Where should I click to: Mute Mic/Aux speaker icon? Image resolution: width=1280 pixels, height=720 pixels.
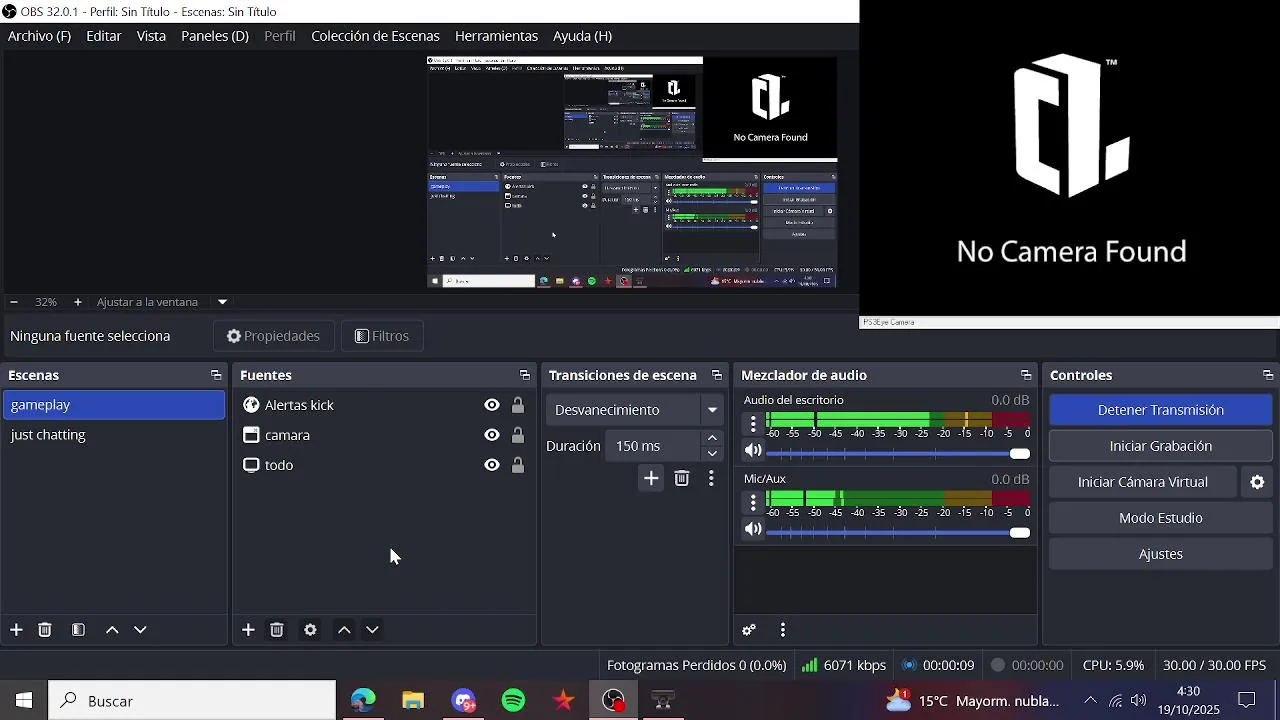(x=753, y=530)
